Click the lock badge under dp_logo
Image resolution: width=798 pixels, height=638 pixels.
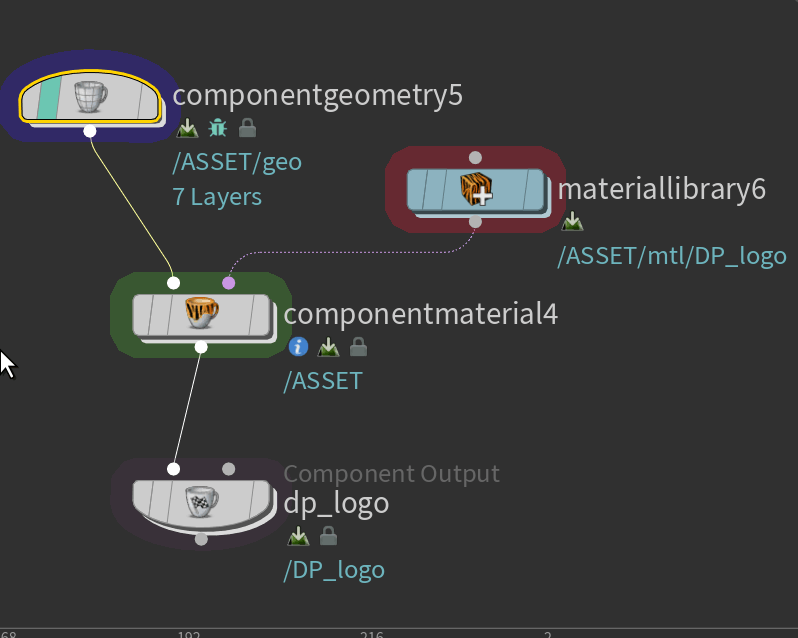pyautogui.click(x=328, y=537)
